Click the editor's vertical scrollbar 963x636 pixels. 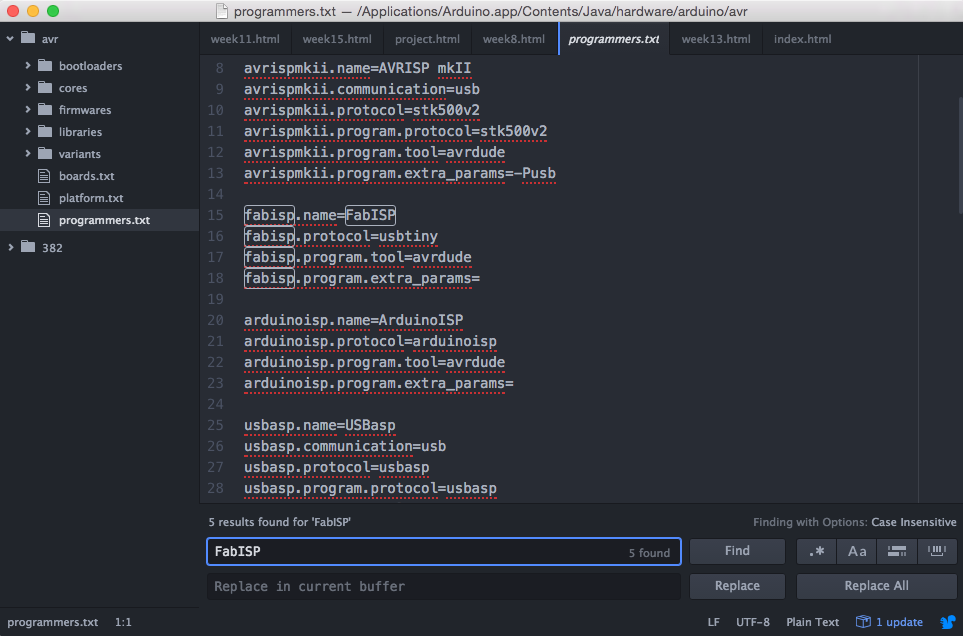click(x=959, y=155)
